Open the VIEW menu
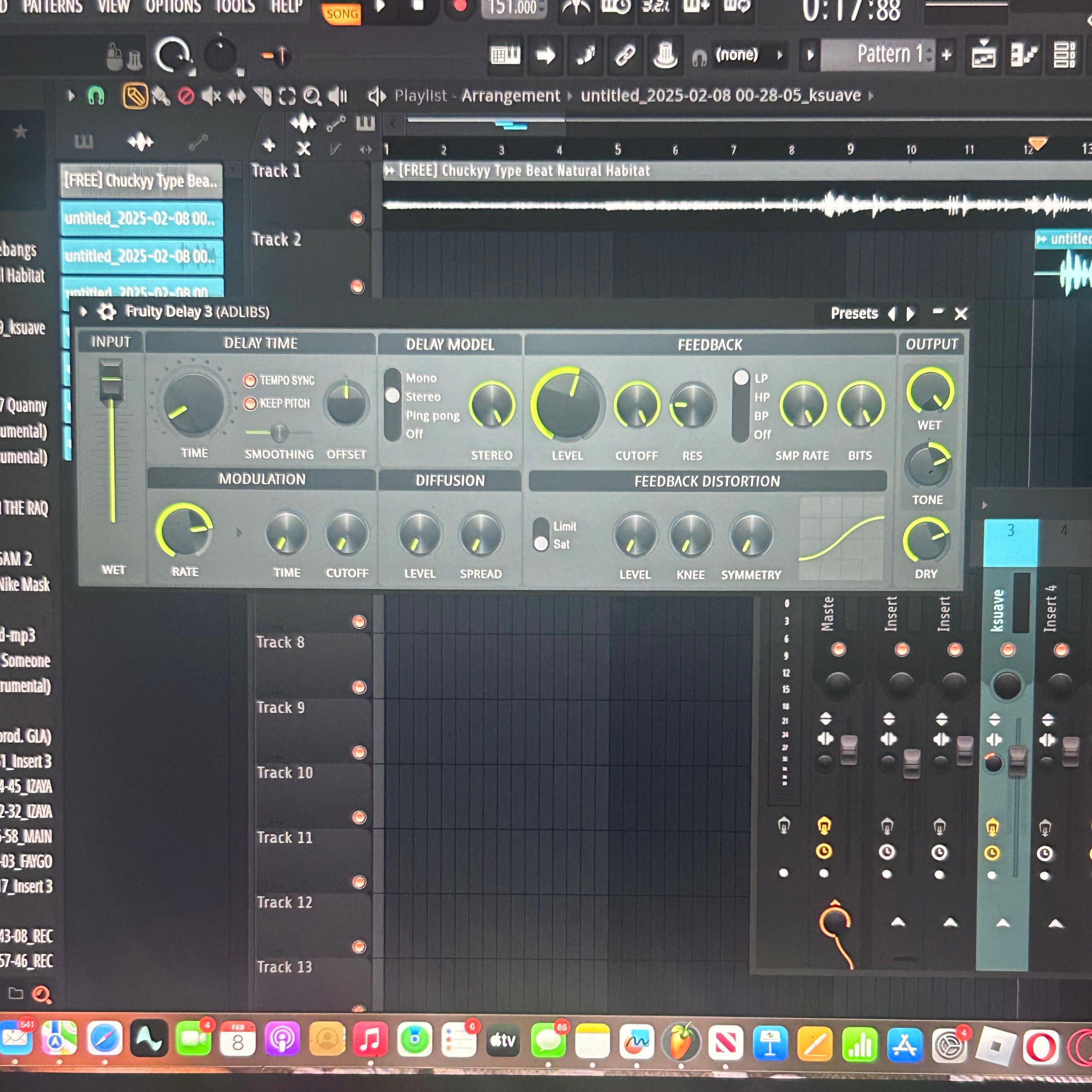1092x1092 pixels. (x=114, y=7)
